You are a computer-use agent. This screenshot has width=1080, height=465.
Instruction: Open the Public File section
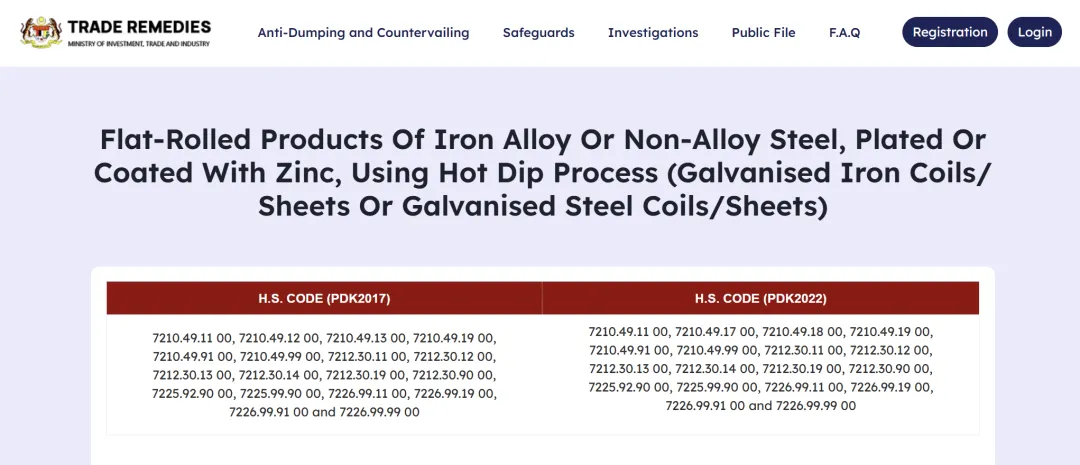(x=763, y=32)
